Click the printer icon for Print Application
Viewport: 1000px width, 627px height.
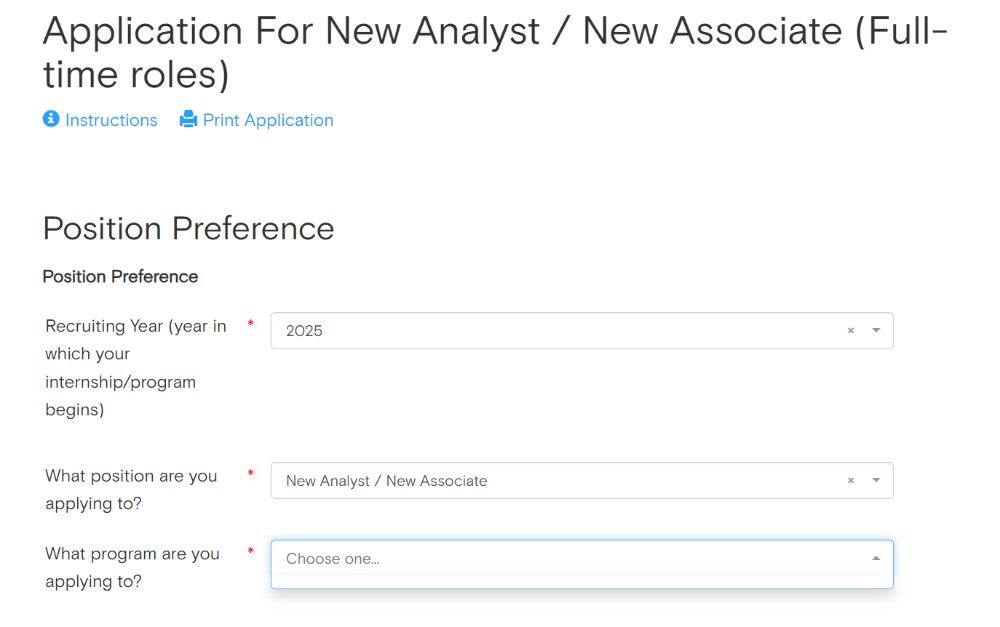point(188,119)
